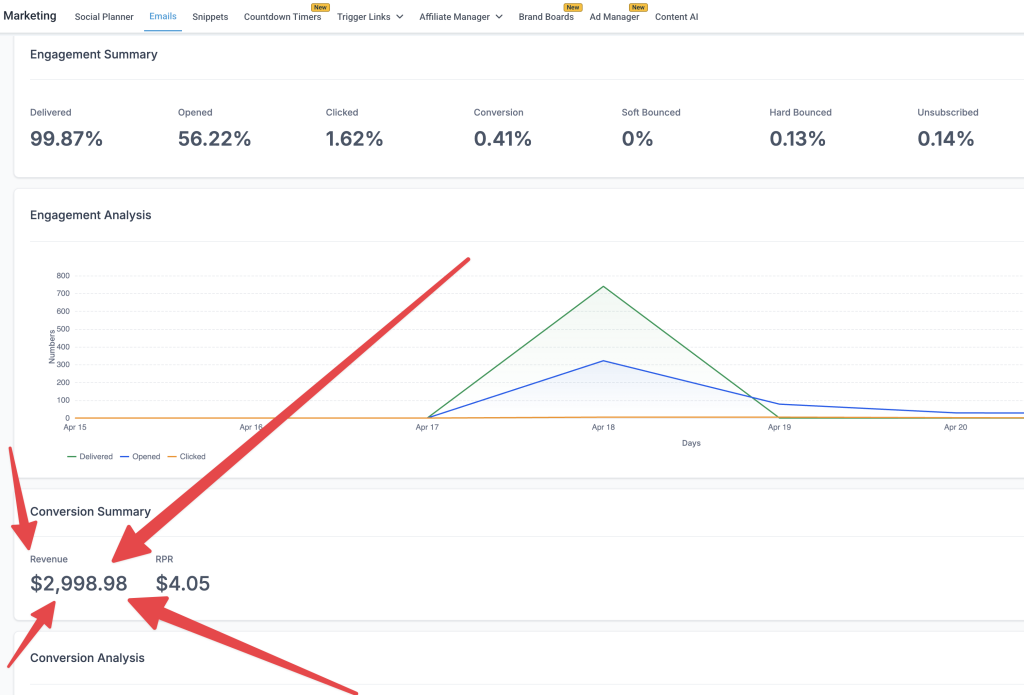Hide the Clicked series in chart legend
1024x695 pixels.
[x=186, y=457]
